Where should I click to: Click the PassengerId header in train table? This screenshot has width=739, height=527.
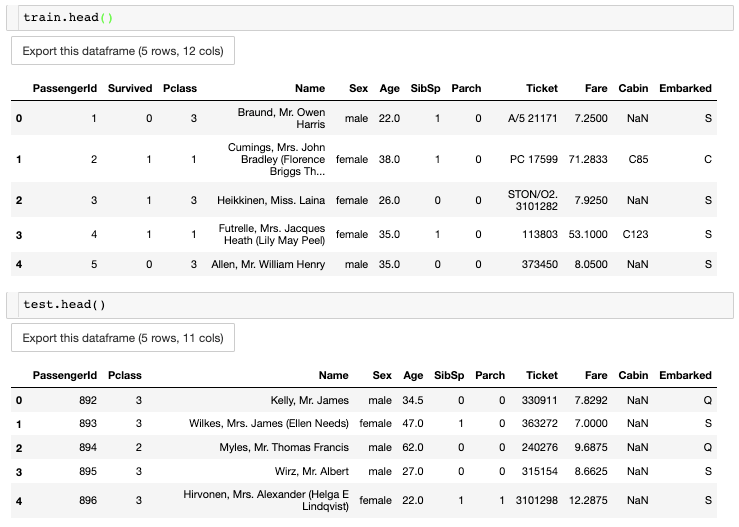pos(65,89)
